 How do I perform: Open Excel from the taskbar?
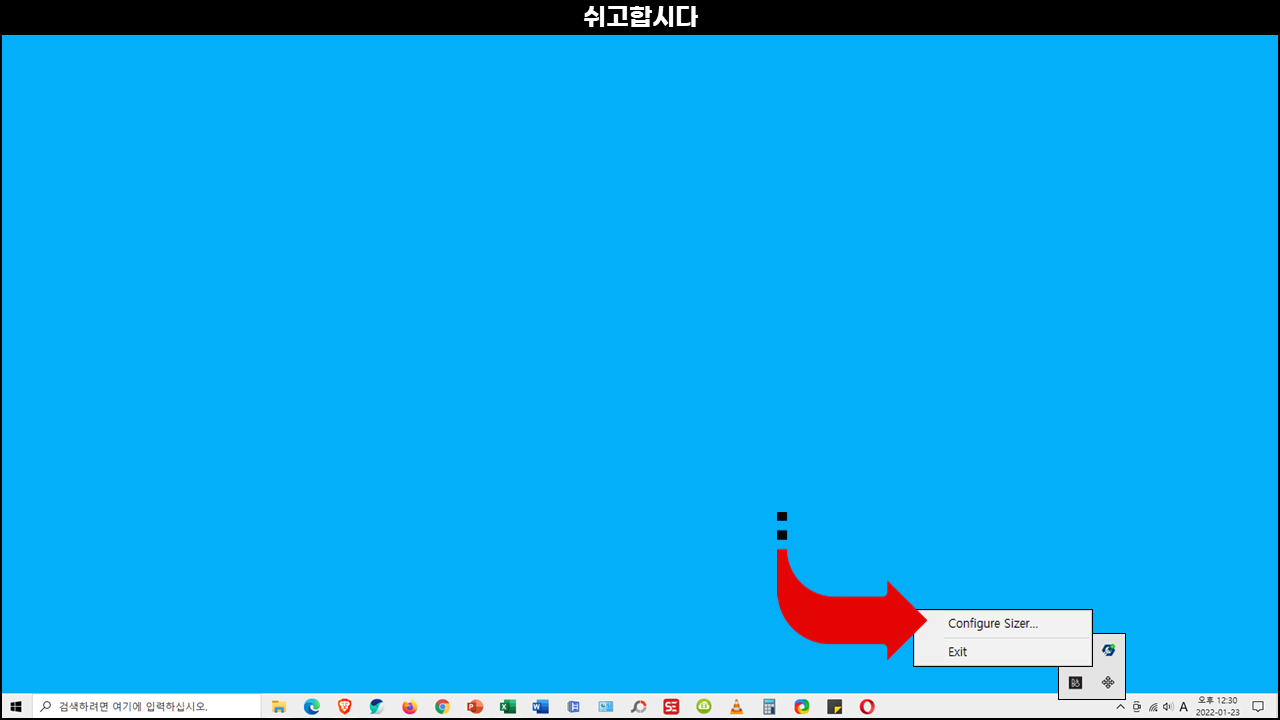click(508, 707)
